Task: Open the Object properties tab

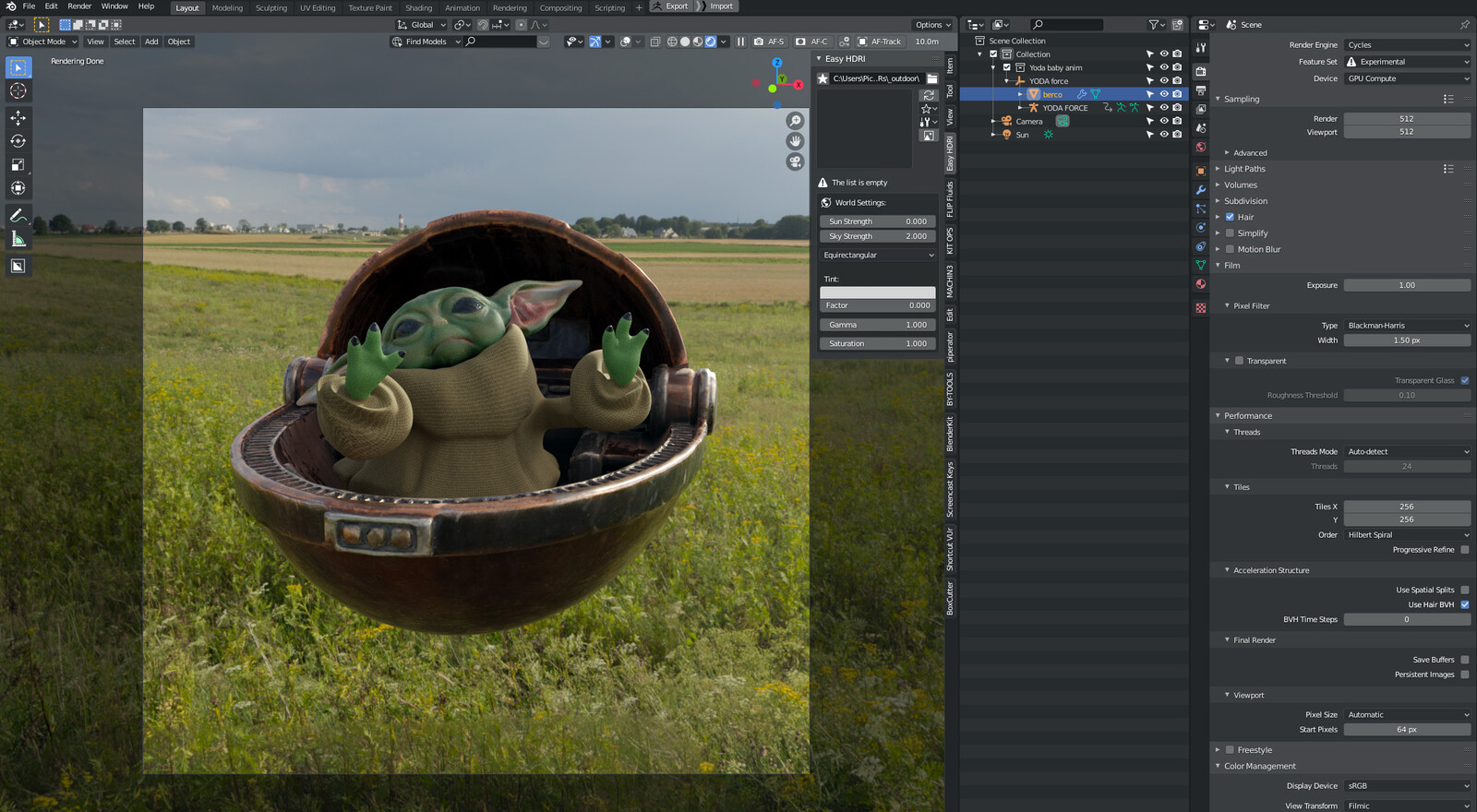Action: point(1200,171)
